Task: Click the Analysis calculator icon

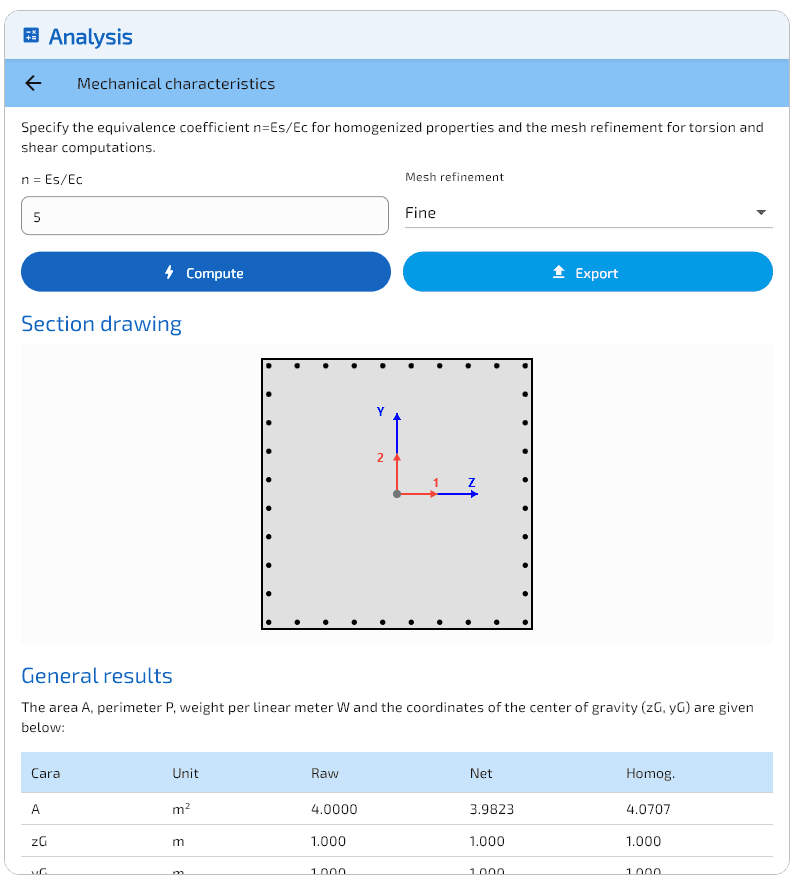Action: (x=31, y=36)
